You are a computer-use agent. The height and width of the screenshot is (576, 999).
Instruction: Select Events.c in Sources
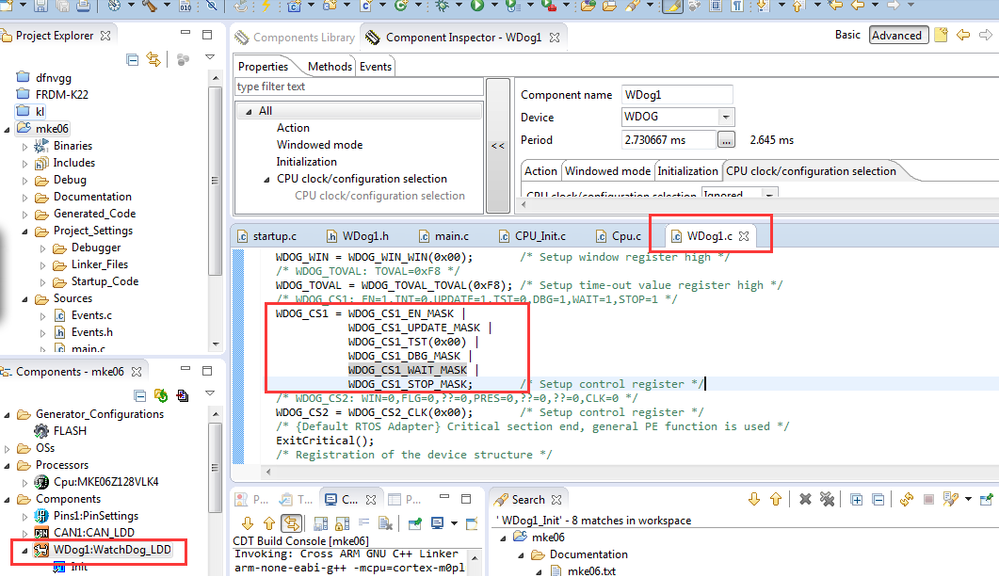[x=91, y=315]
